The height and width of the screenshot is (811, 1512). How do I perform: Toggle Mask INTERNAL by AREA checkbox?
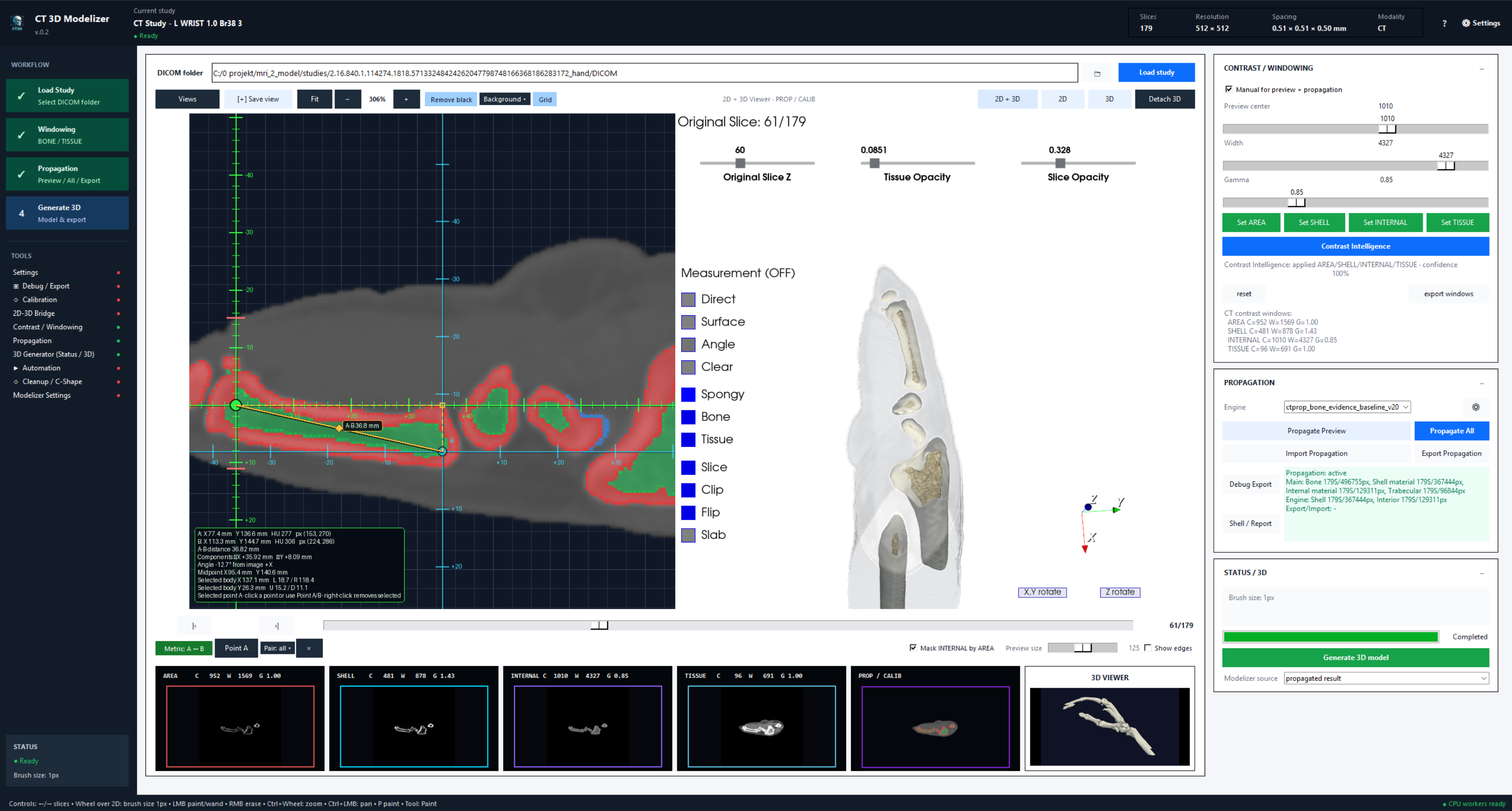[x=913, y=648]
